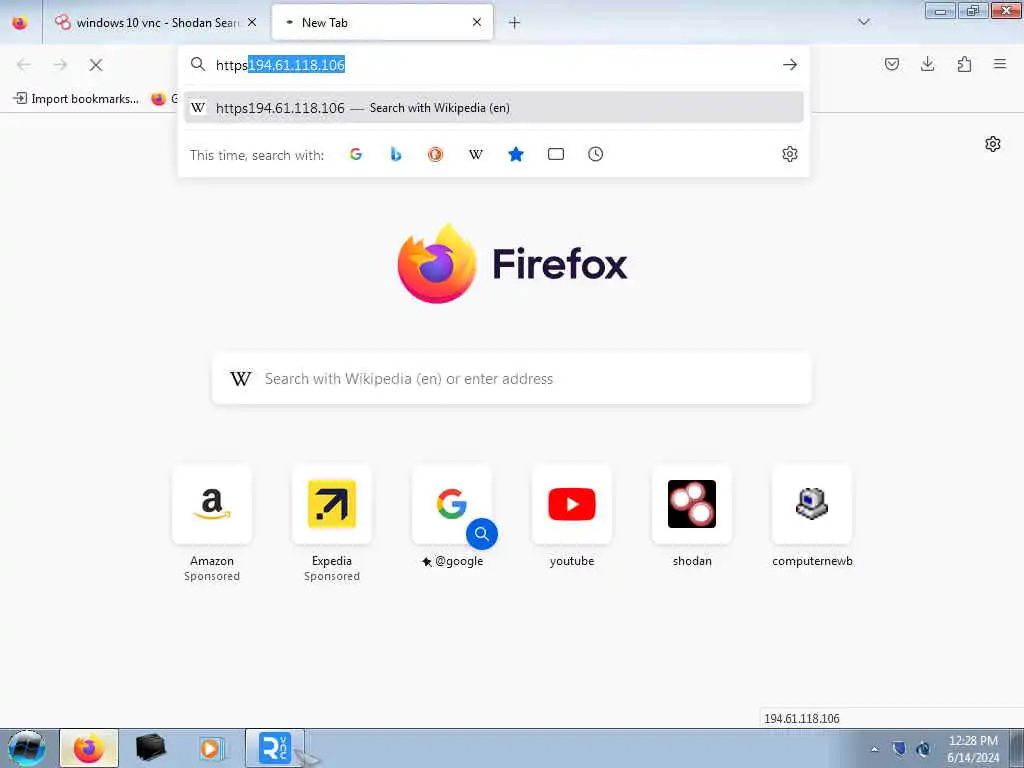Expand the list all tabs chevron

[863, 22]
